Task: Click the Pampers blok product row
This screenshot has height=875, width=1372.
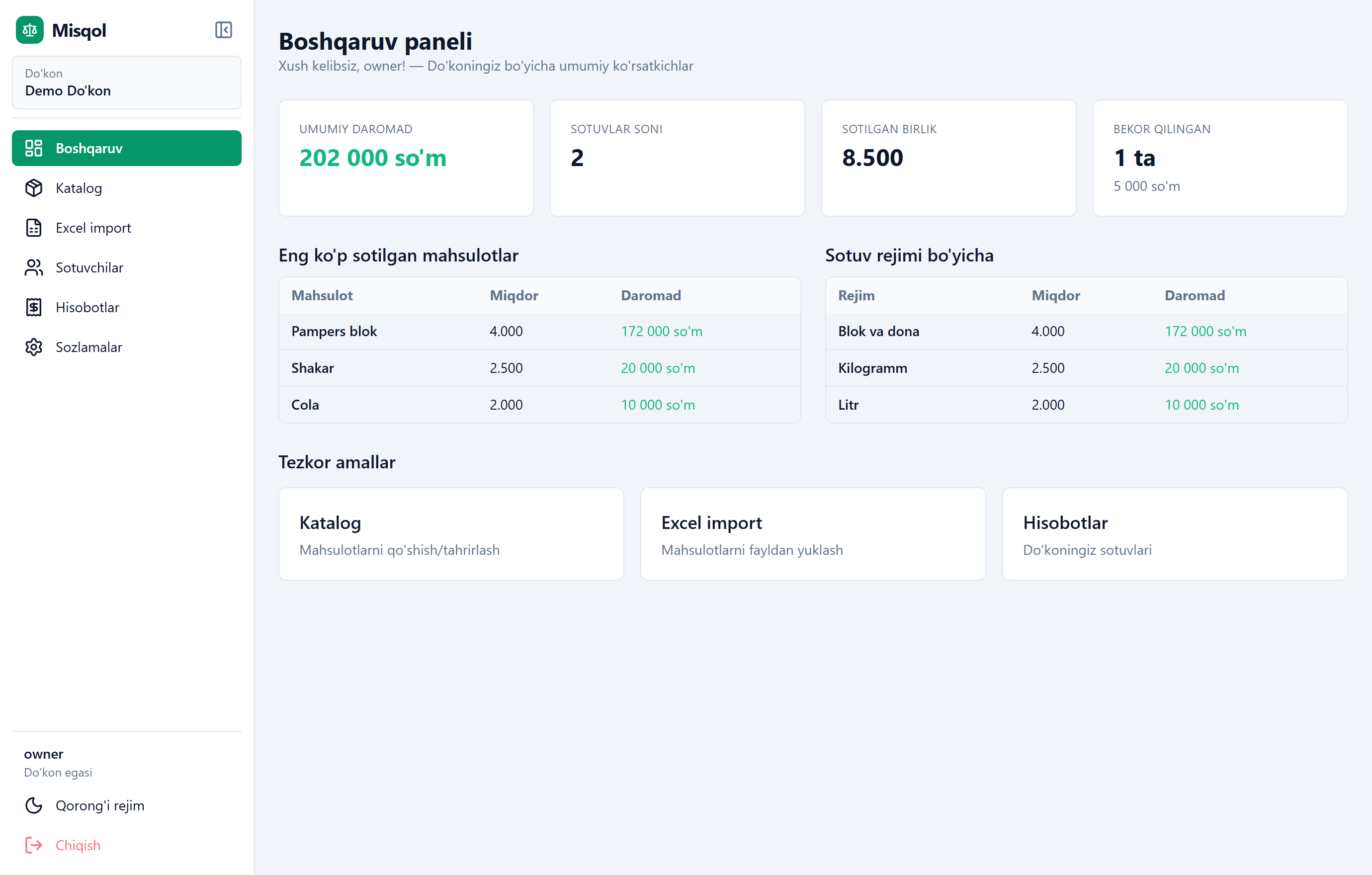Action: pyautogui.click(x=539, y=332)
